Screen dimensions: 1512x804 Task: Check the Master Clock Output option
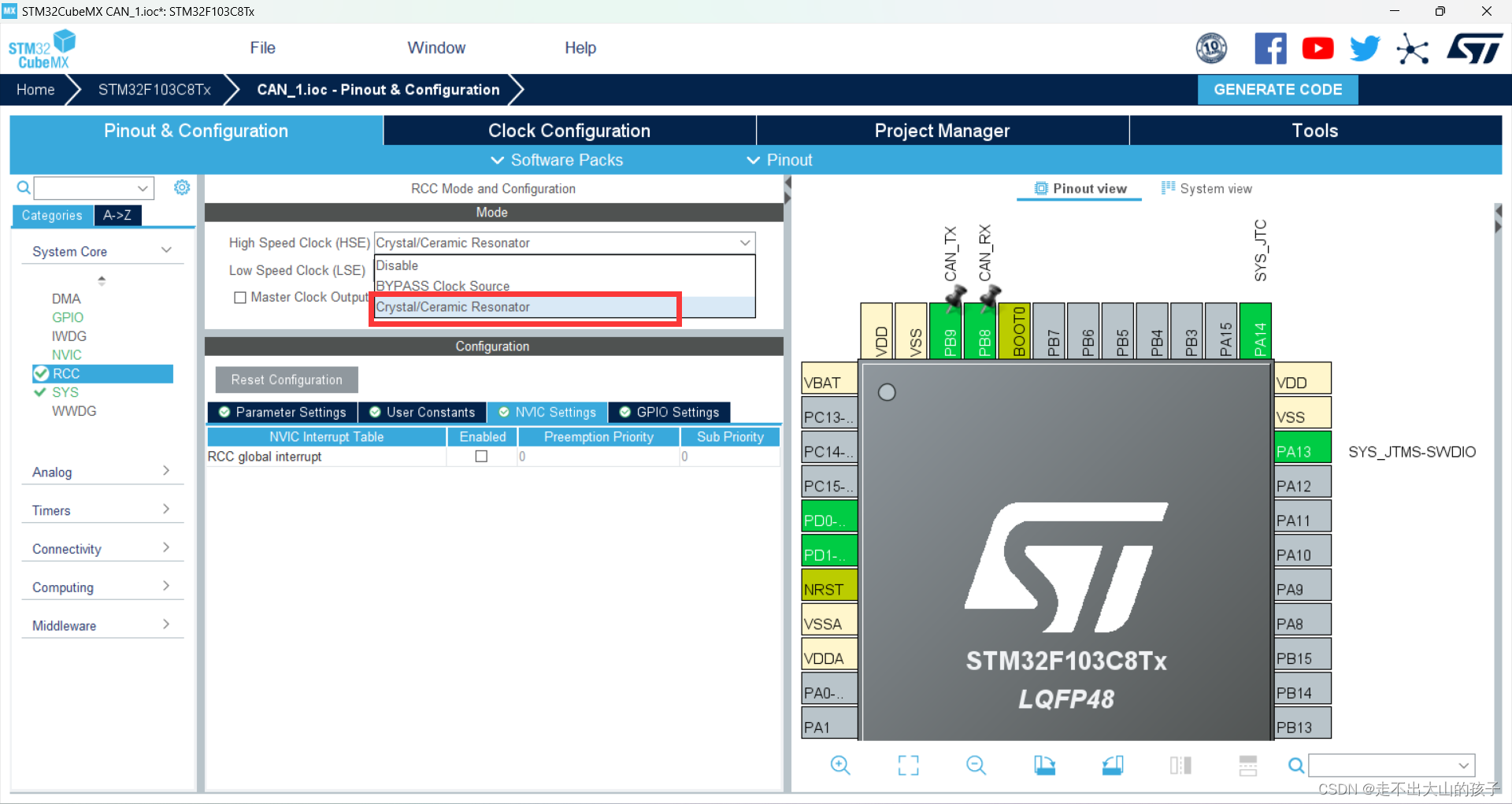241,297
